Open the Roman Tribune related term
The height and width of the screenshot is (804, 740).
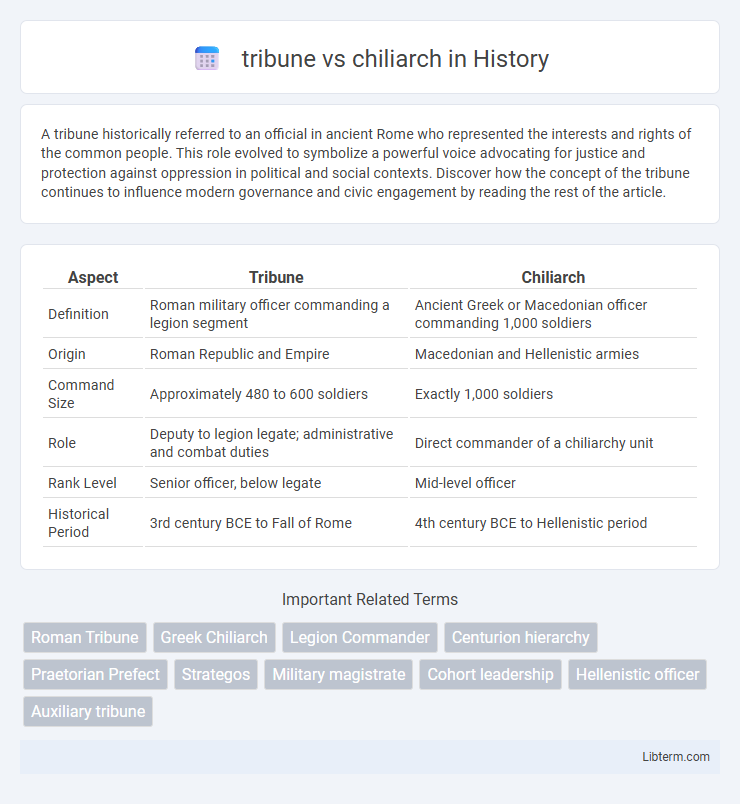coord(85,637)
